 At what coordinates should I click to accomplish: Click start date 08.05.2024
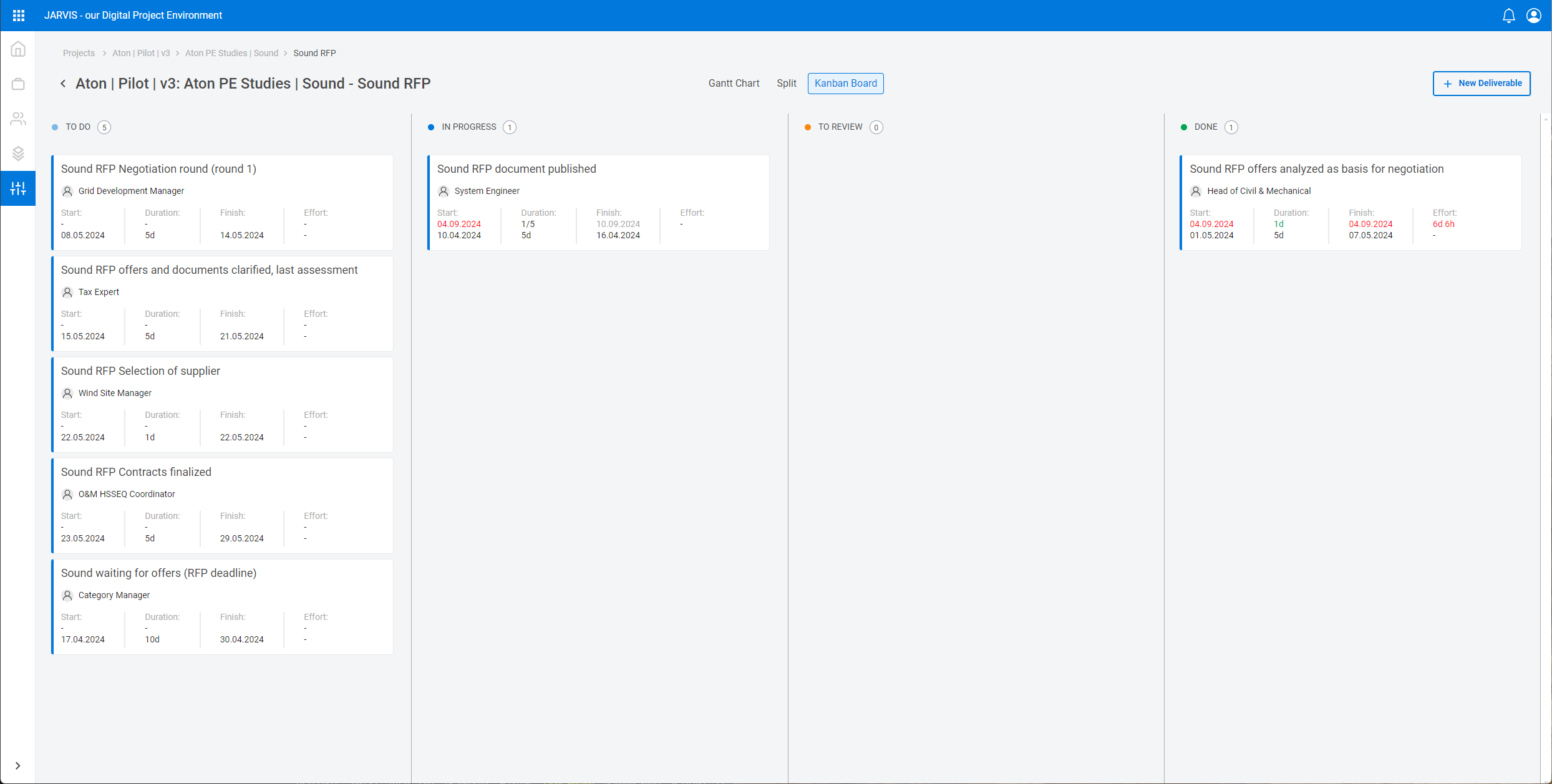pos(83,235)
